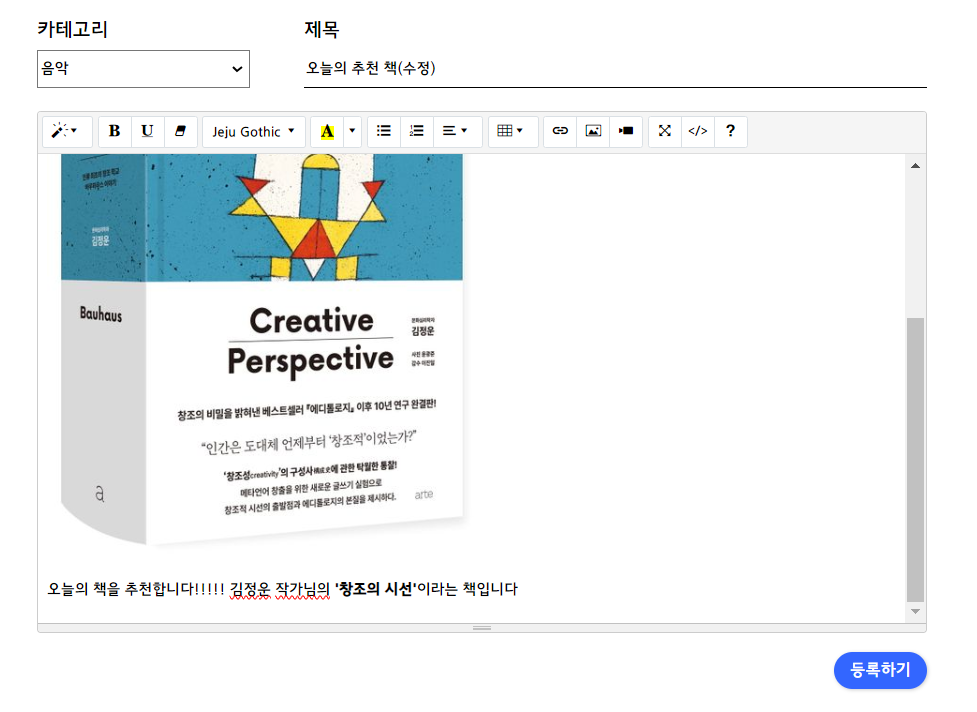Click the misspelled word 김정운 in text
Image resolution: width=977 pixels, height=712 pixels.
[x=250, y=589]
